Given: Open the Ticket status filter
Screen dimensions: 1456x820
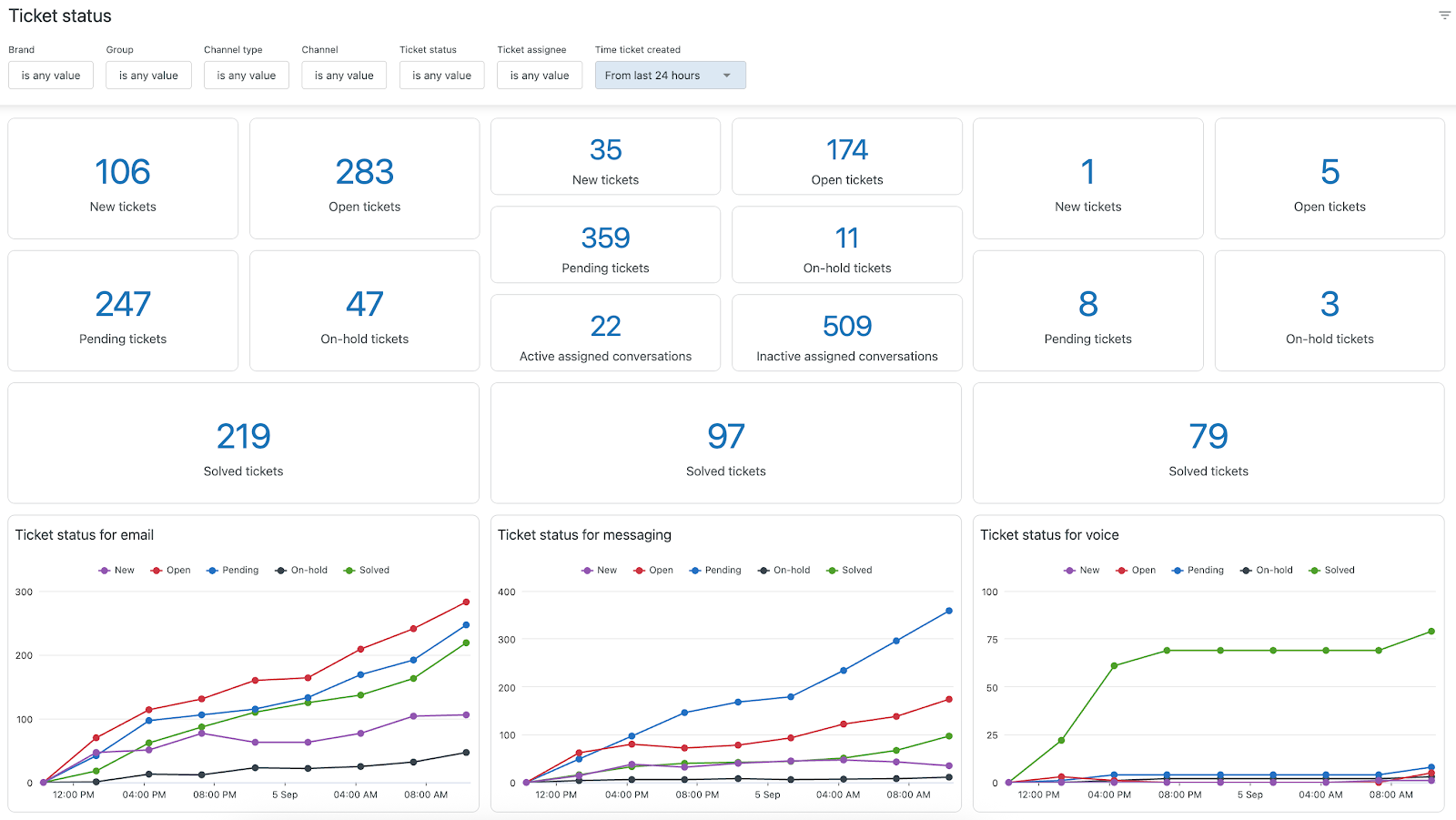Looking at the screenshot, I should click(441, 76).
